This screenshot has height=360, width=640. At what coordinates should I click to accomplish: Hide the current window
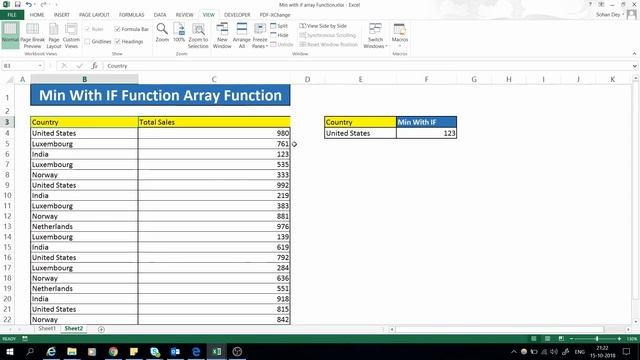click(279, 35)
